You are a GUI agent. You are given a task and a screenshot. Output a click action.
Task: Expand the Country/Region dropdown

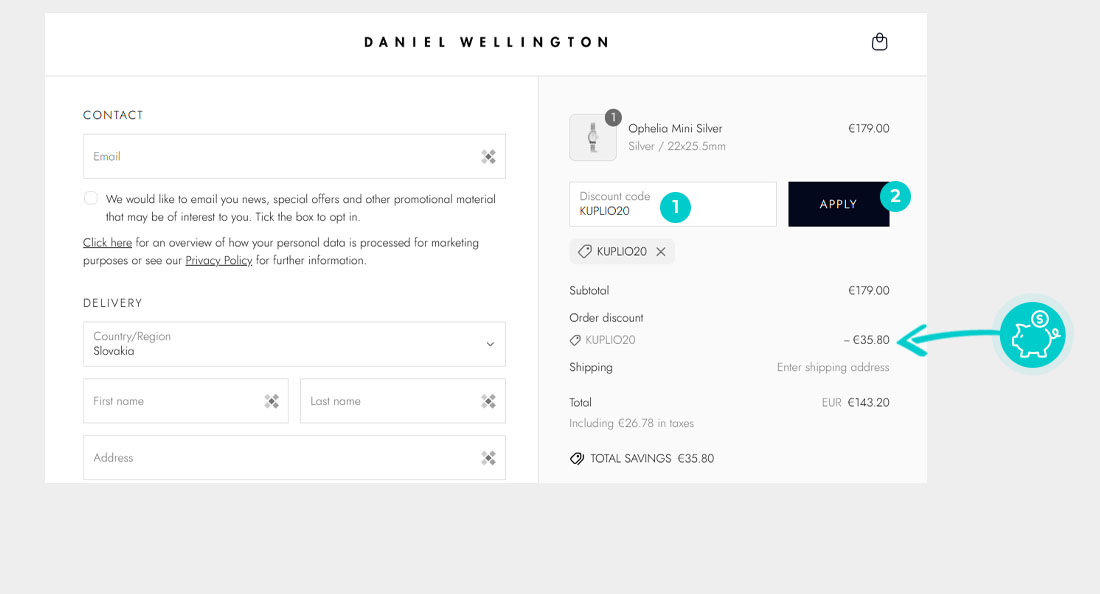[294, 344]
